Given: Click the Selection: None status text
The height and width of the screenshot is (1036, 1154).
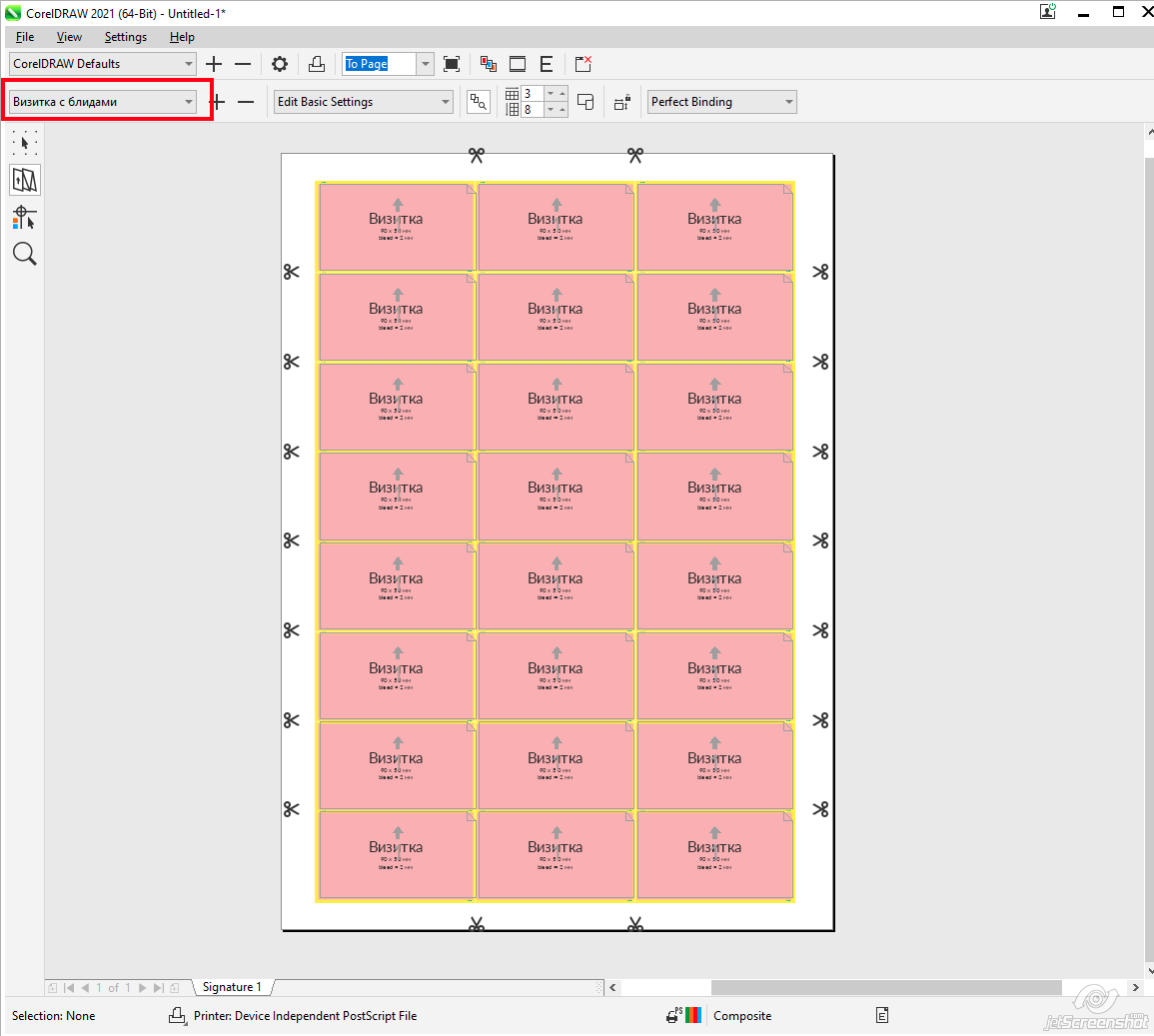Looking at the screenshot, I should point(53,1015).
